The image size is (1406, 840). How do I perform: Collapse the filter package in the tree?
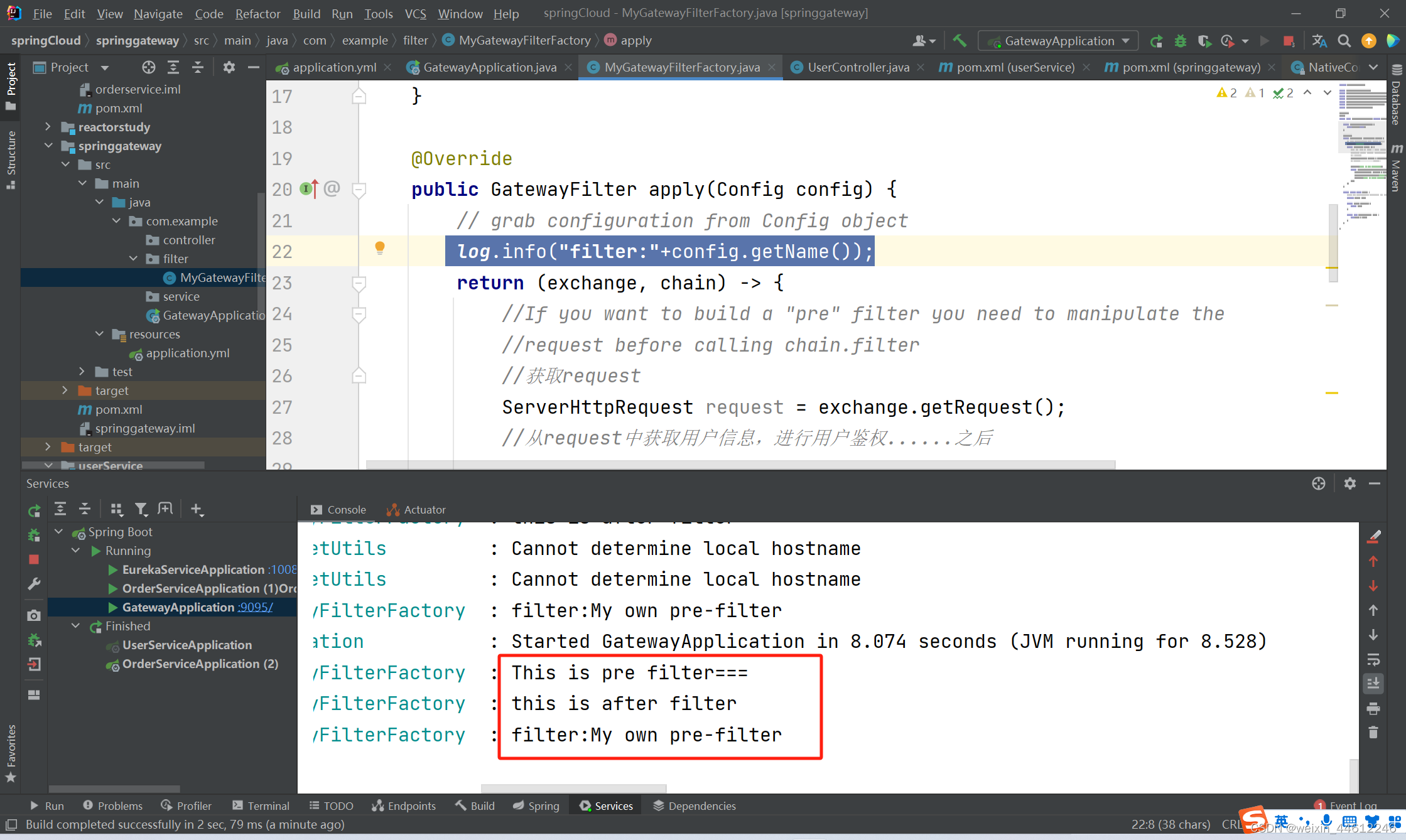click(133, 259)
